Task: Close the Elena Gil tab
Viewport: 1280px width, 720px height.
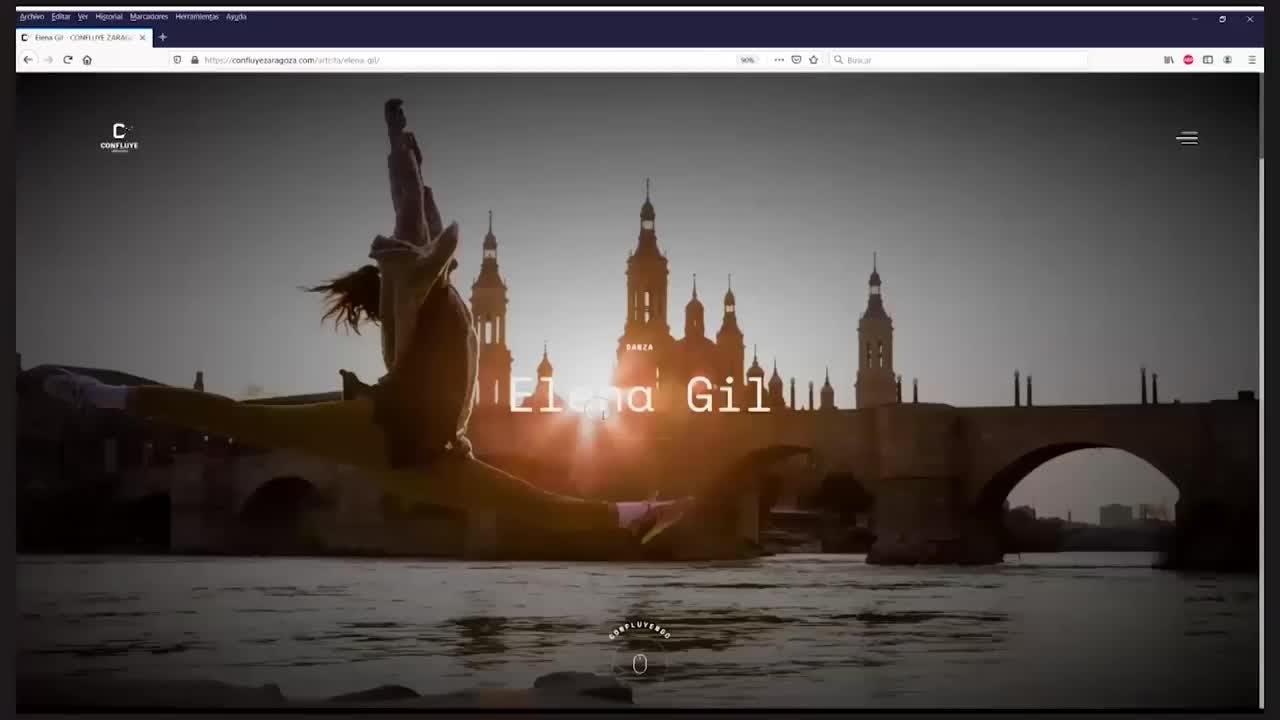Action: tap(142, 37)
